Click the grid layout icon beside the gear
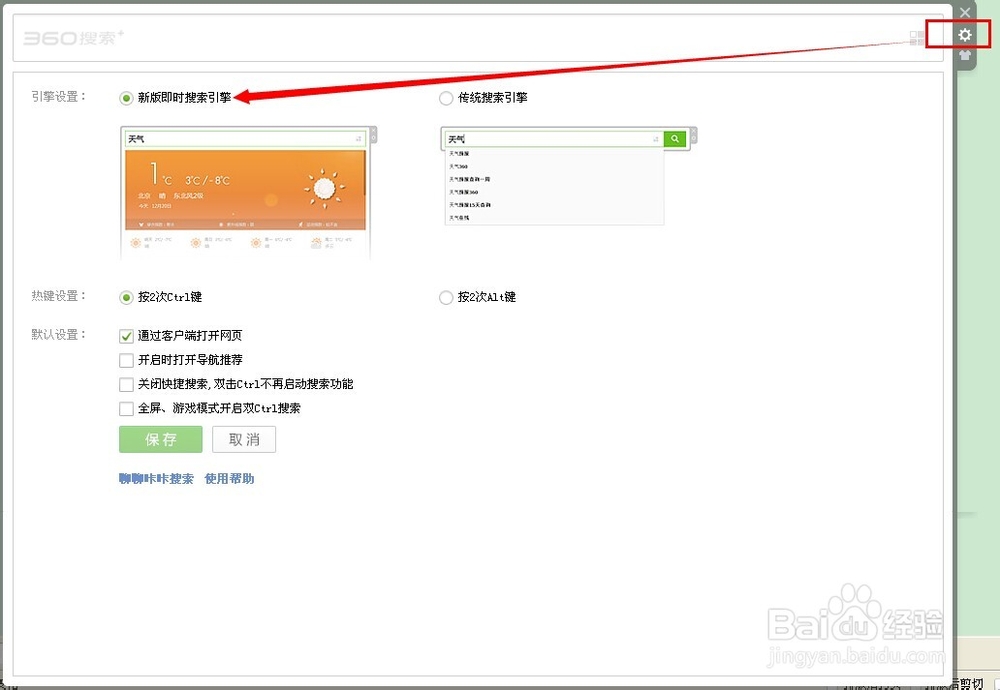The height and width of the screenshot is (690, 1000). click(x=916, y=36)
